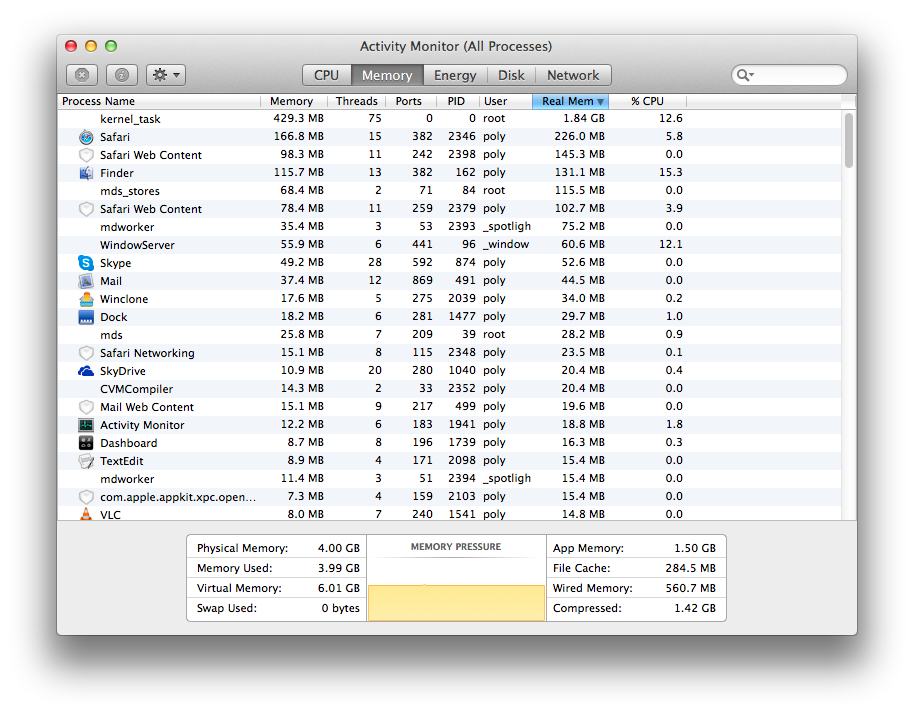This screenshot has width=914, height=714.
Task: Click the search magnifier dropdown icon
Action: point(745,75)
